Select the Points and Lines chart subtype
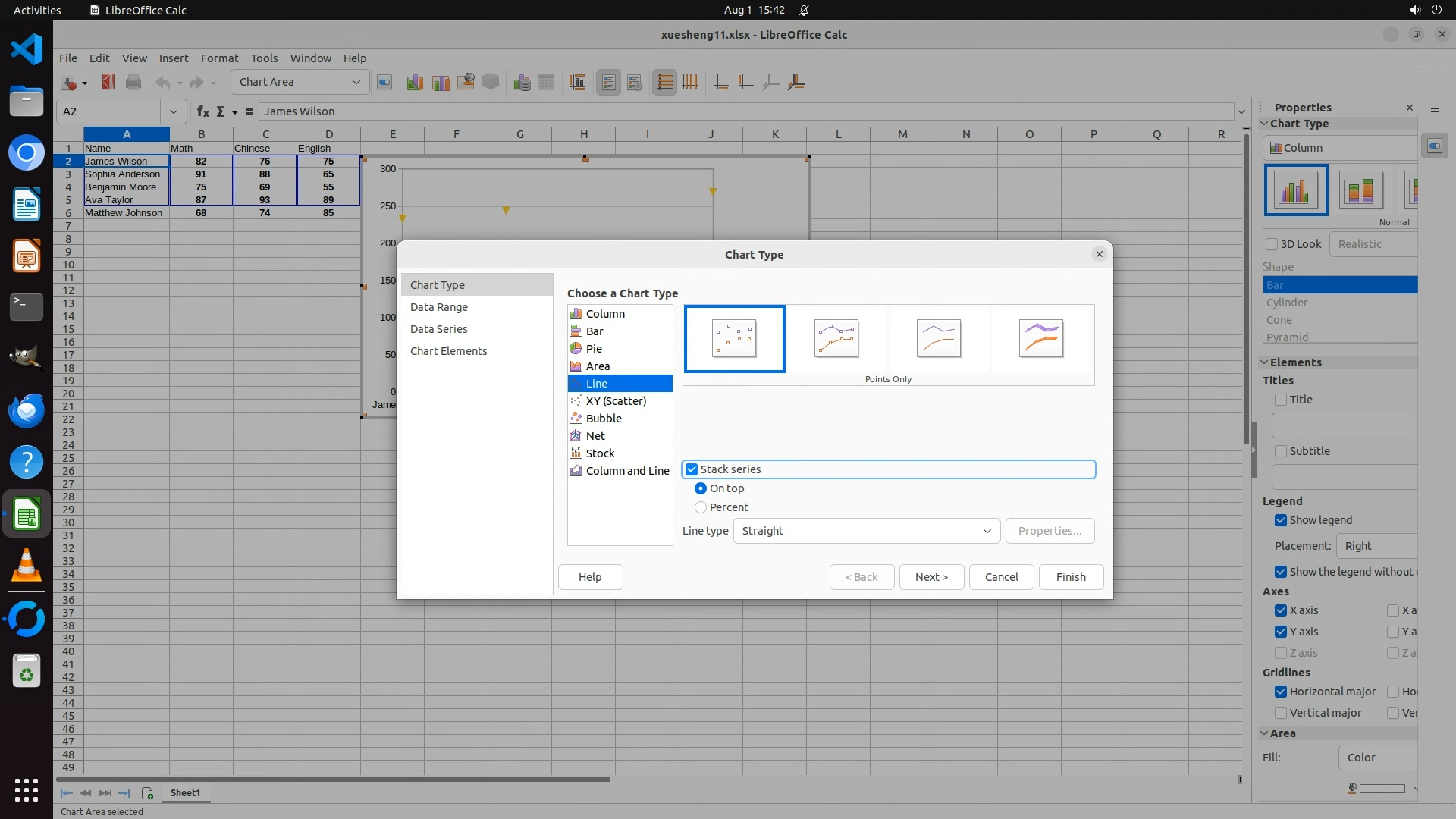 pos(836,338)
